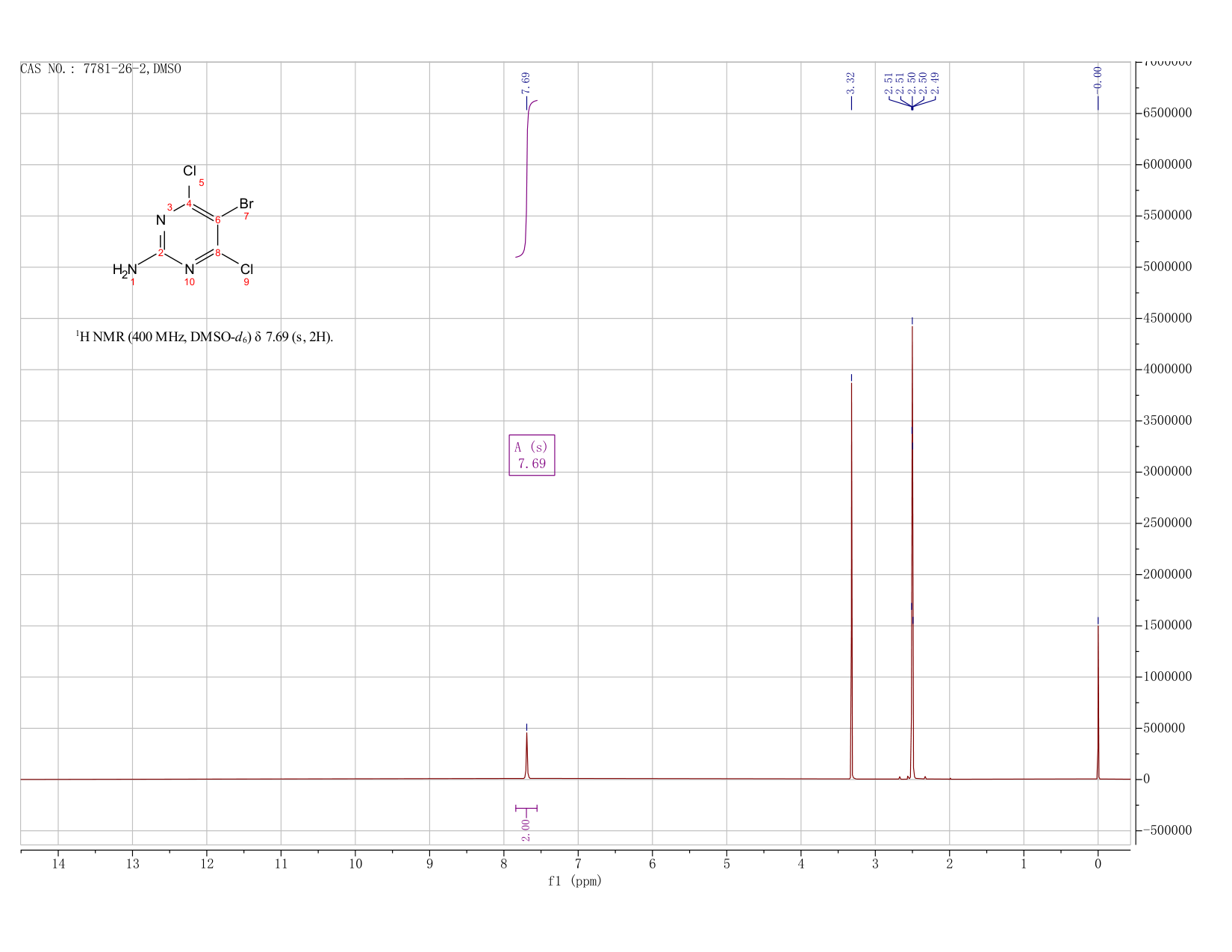The width and height of the screenshot is (1232, 952).
Task: Click the 6500000 intensity axis tick label
Action: pos(1167,113)
